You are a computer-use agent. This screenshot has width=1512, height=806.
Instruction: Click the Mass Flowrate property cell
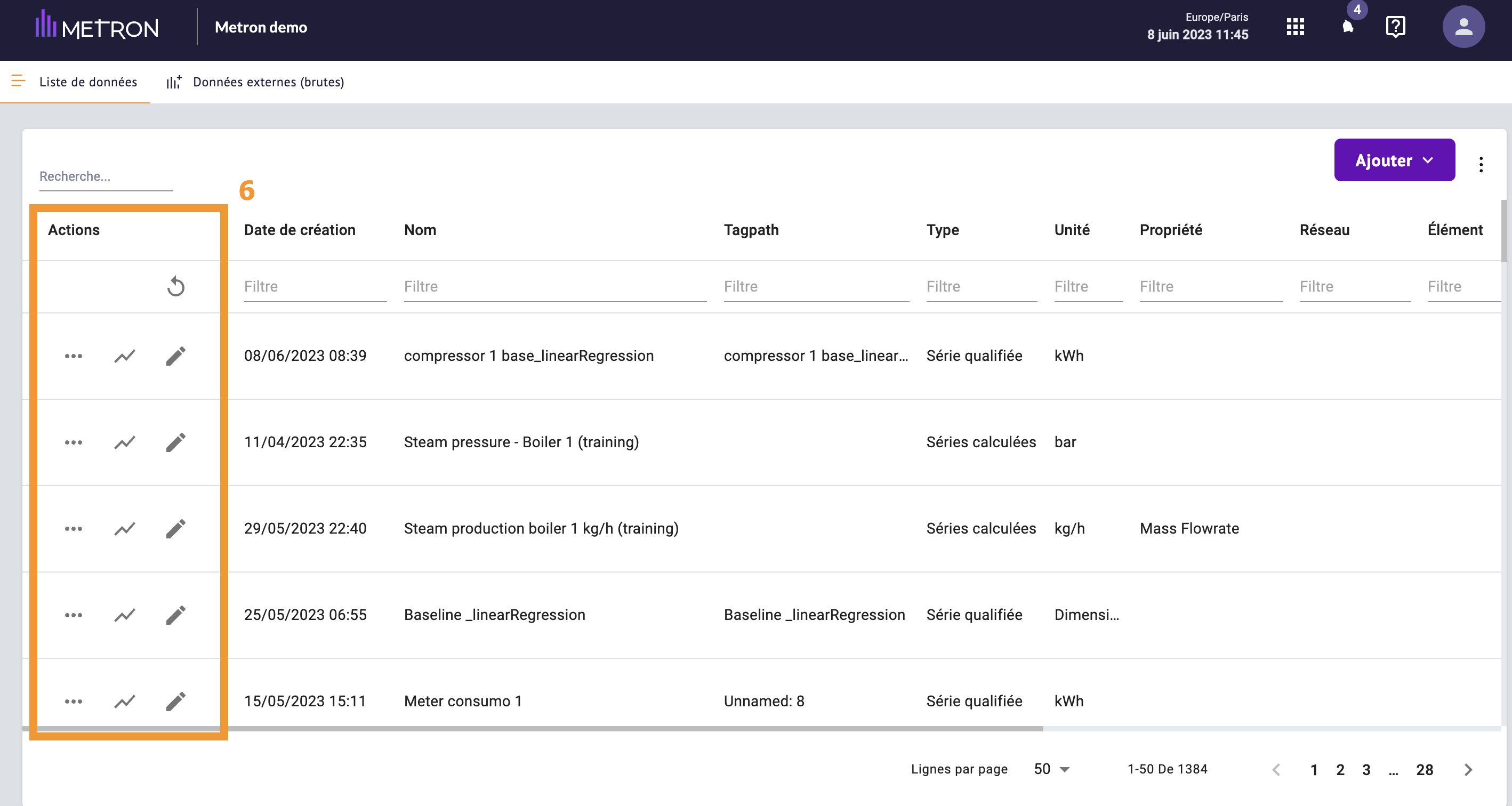tap(1189, 528)
